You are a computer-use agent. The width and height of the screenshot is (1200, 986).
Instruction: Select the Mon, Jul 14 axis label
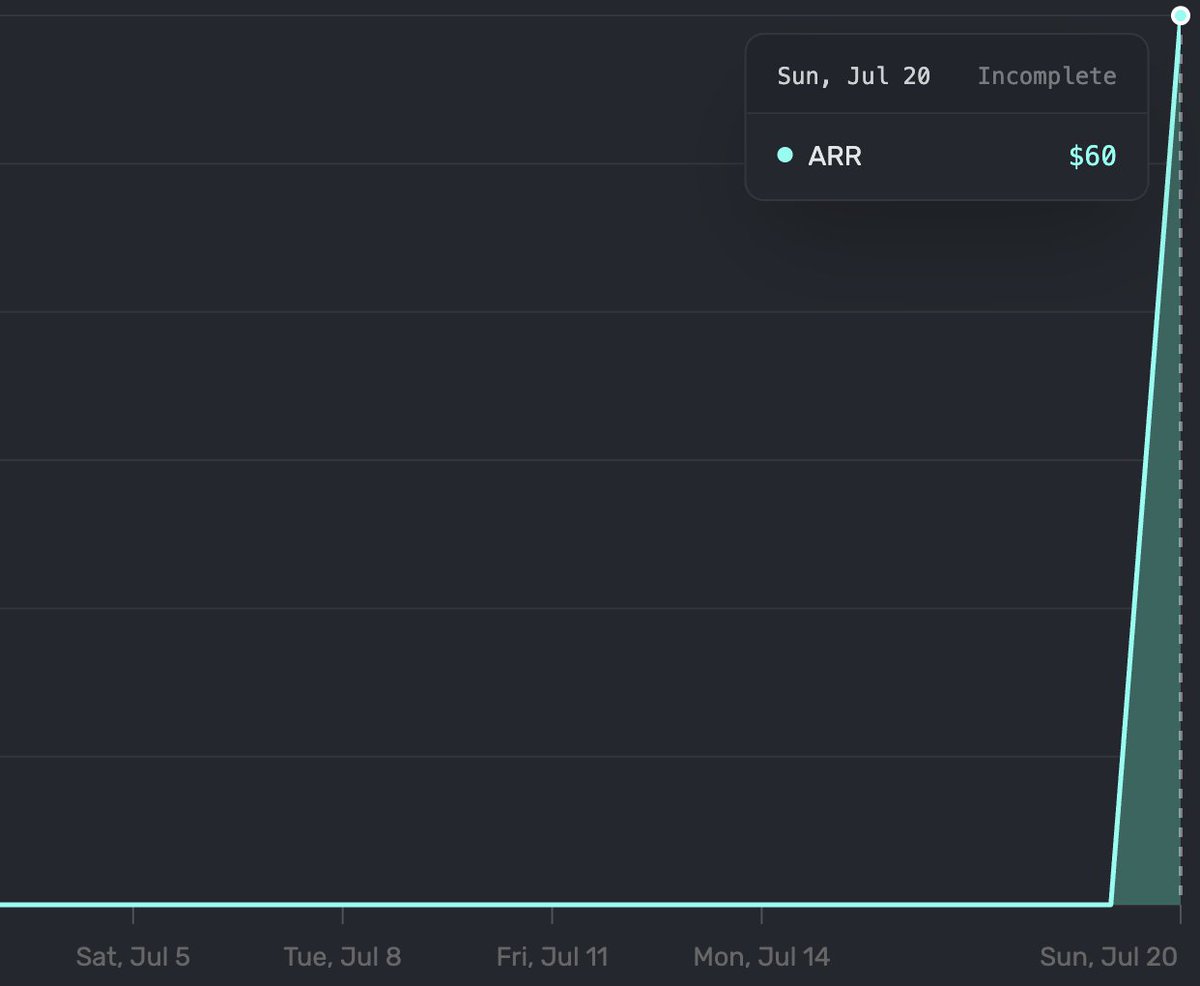point(760,956)
